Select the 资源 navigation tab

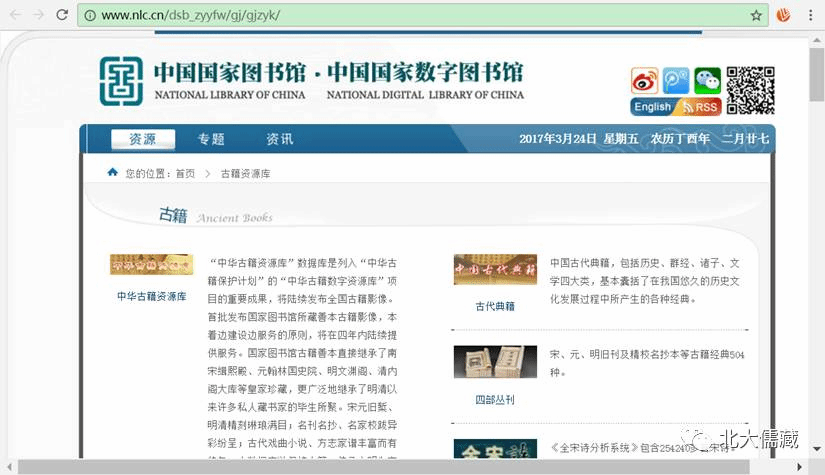pyautogui.click(x=142, y=139)
